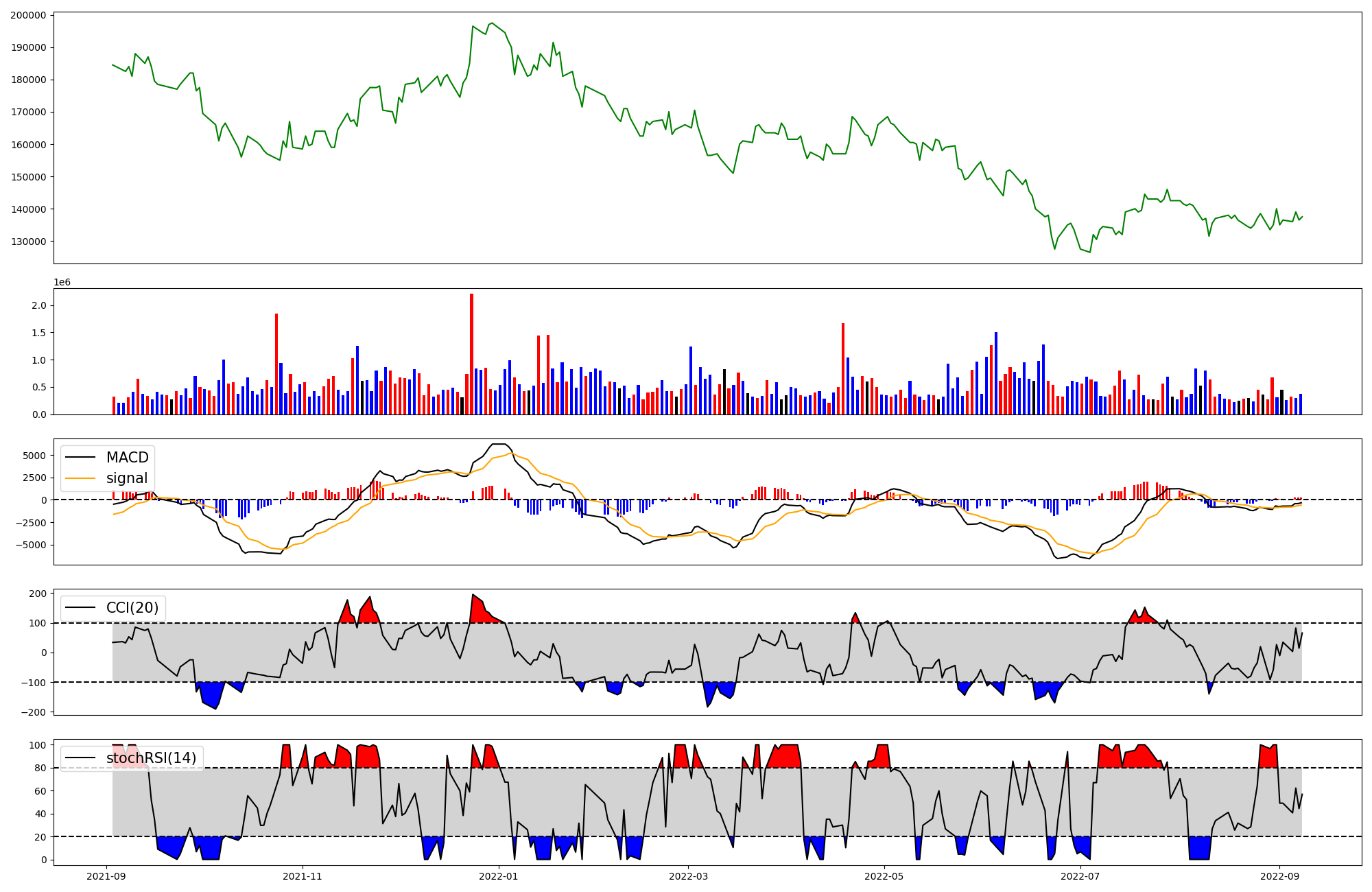Click the 2022-05 date tick label
Viewport: 1372px width, 892px height.
(884, 876)
